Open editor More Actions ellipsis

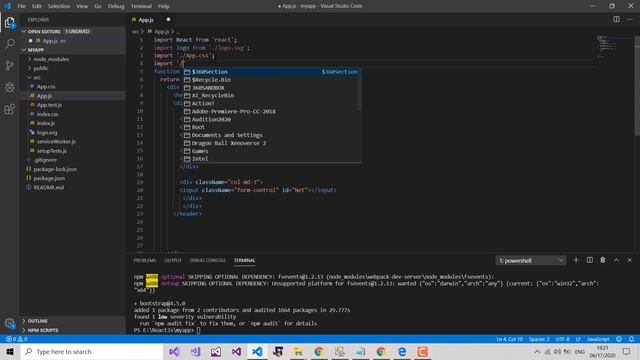630,19
